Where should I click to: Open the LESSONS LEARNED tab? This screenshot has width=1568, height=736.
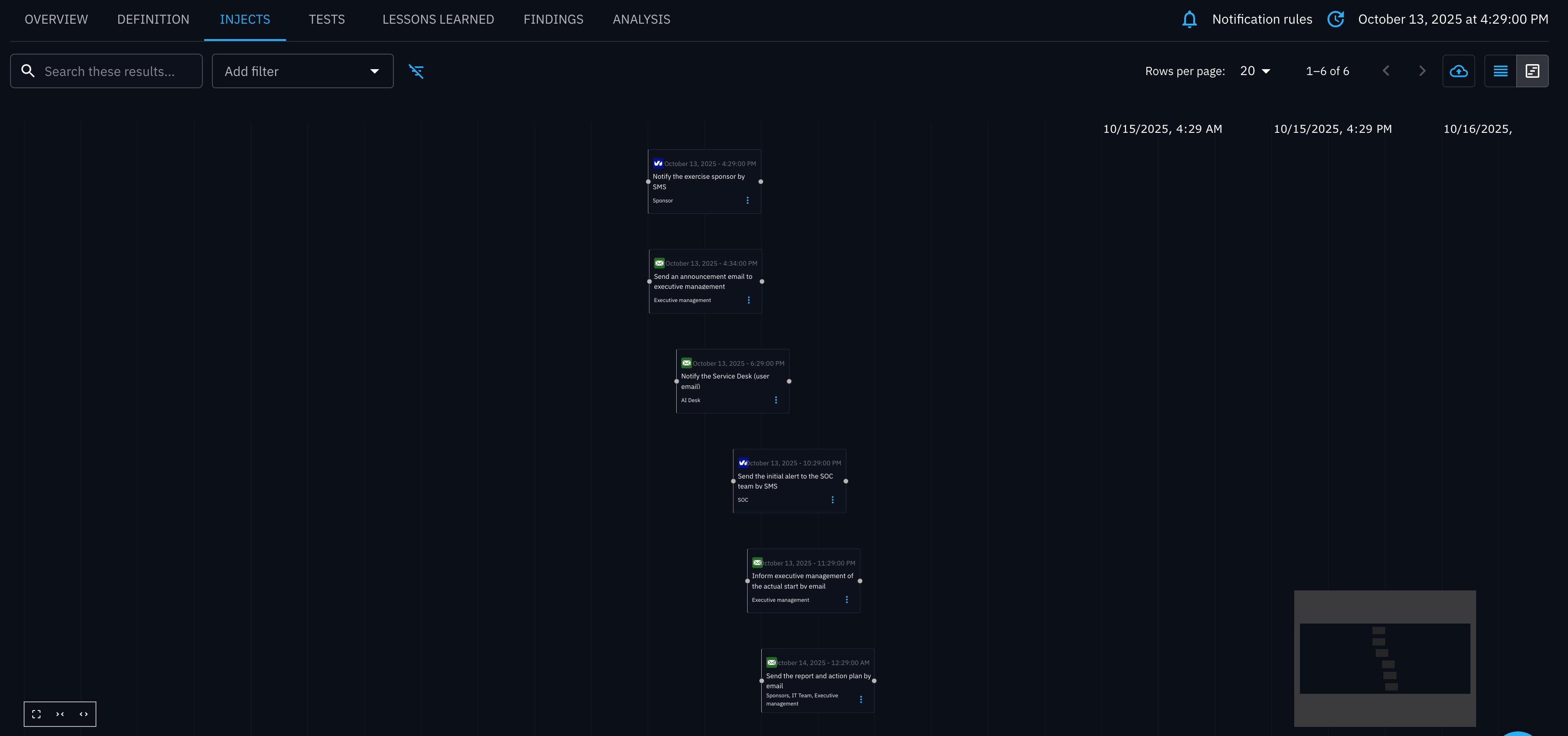437,19
